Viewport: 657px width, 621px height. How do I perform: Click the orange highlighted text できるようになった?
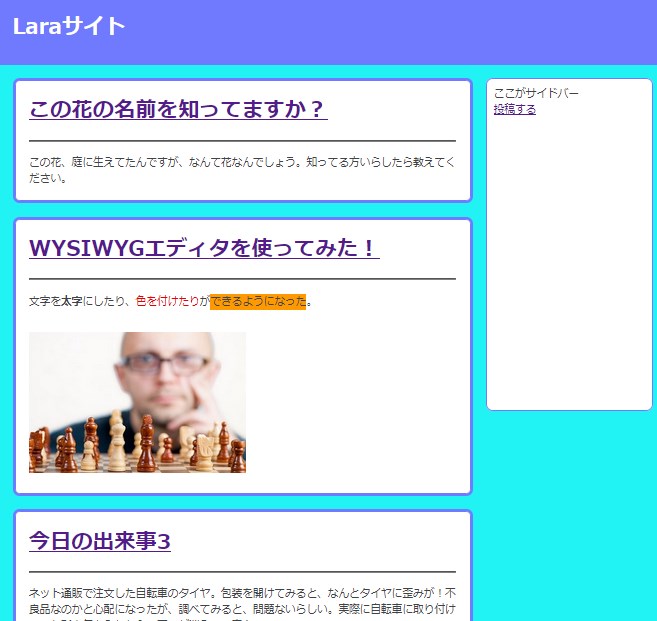coord(258,301)
